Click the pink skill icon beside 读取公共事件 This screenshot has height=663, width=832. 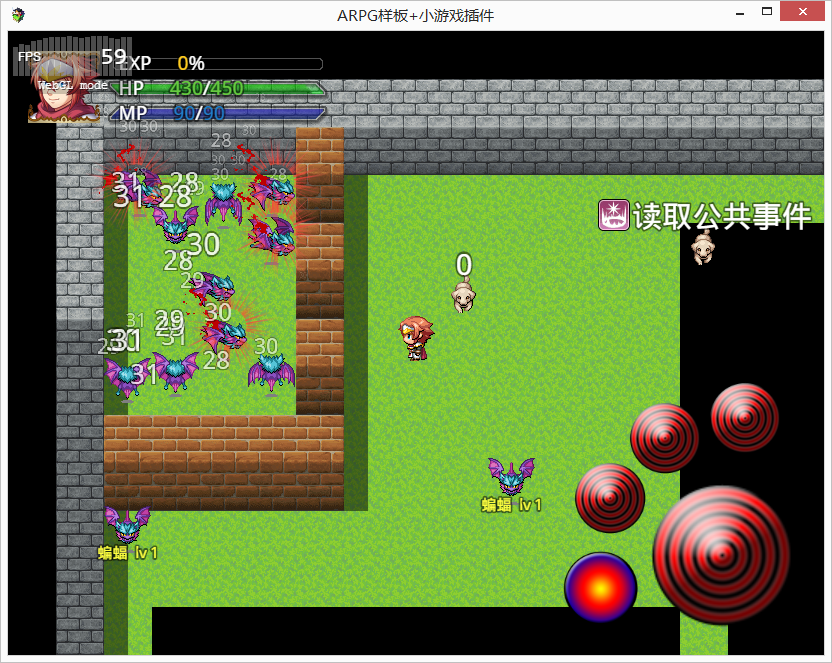[x=614, y=215]
